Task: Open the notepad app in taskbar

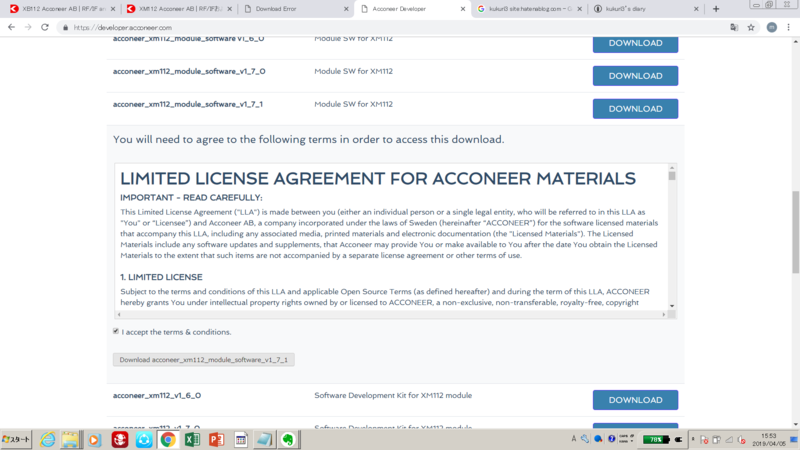Action: click(264, 439)
